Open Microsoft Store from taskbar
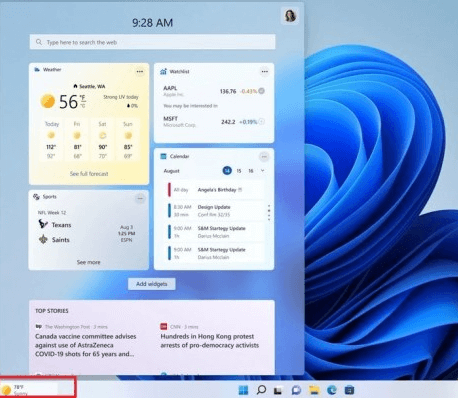This screenshot has width=458, height=400. [x=349, y=390]
